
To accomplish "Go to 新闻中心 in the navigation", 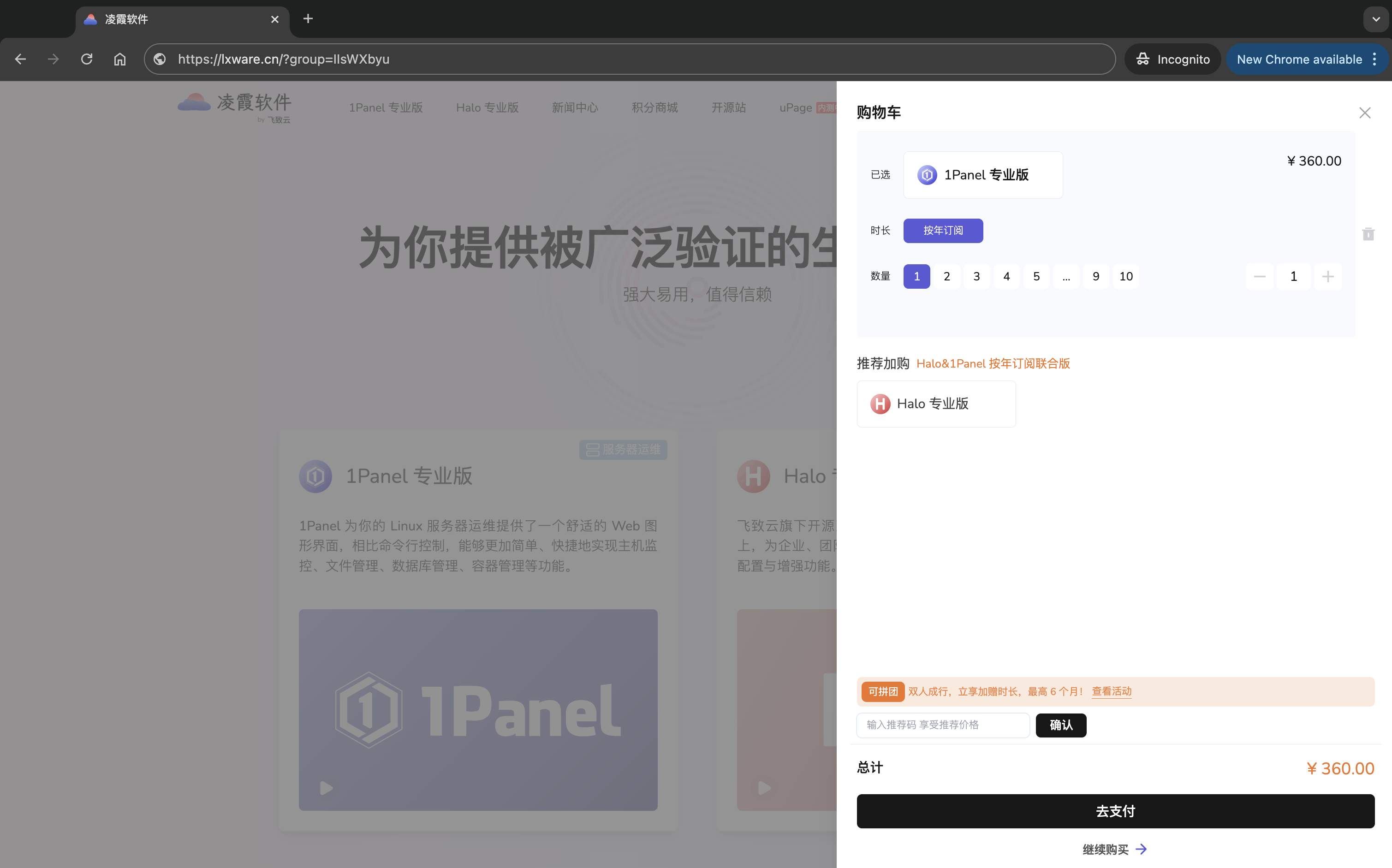I will tap(575, 107).
